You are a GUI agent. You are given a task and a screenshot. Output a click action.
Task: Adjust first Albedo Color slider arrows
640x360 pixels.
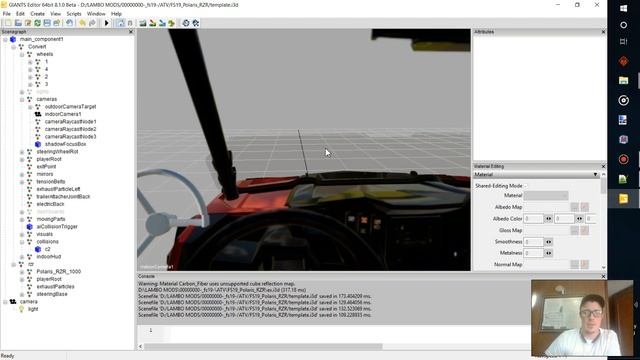point(549,219)
